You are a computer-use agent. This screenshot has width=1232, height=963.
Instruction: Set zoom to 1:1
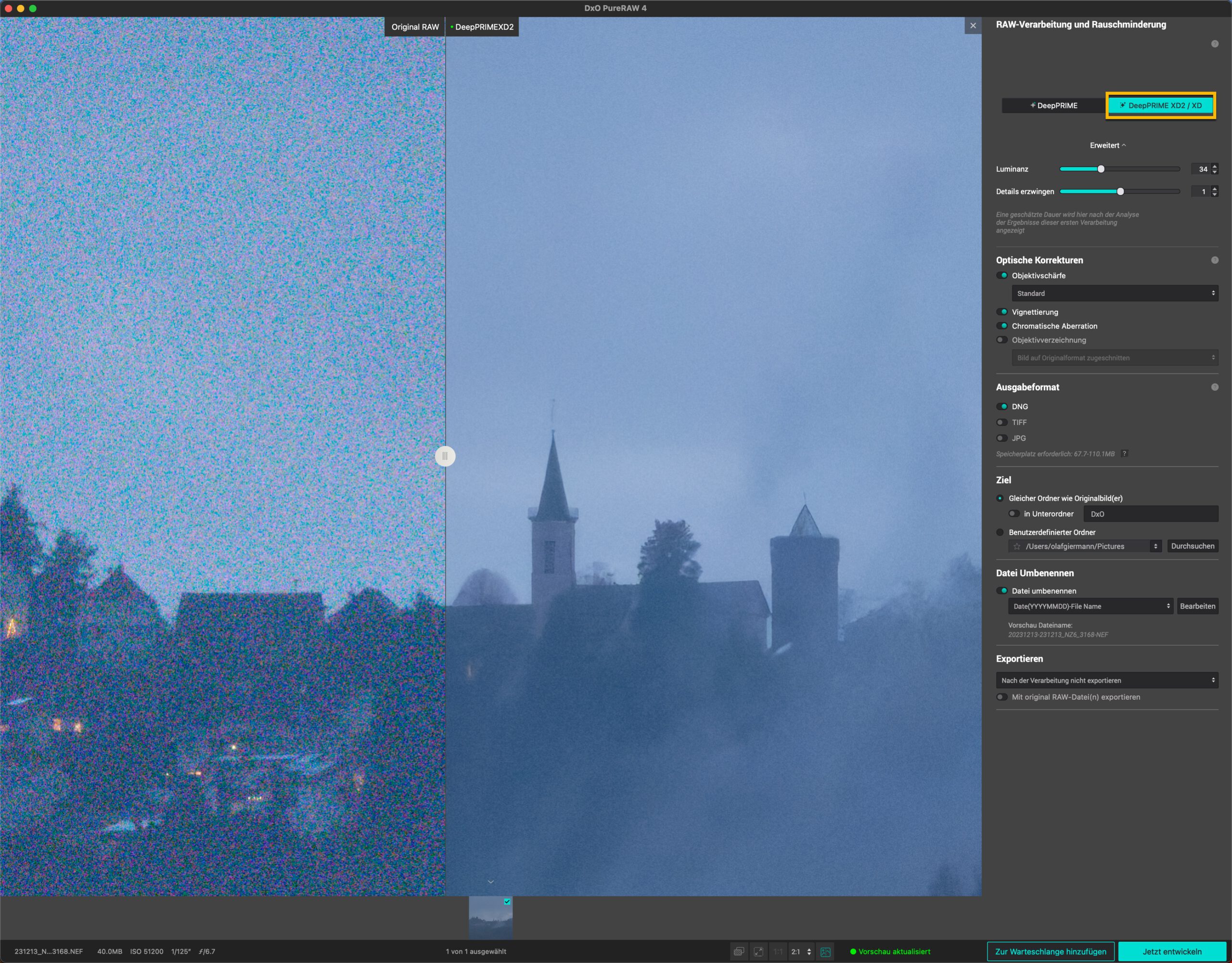coord(778,952)
